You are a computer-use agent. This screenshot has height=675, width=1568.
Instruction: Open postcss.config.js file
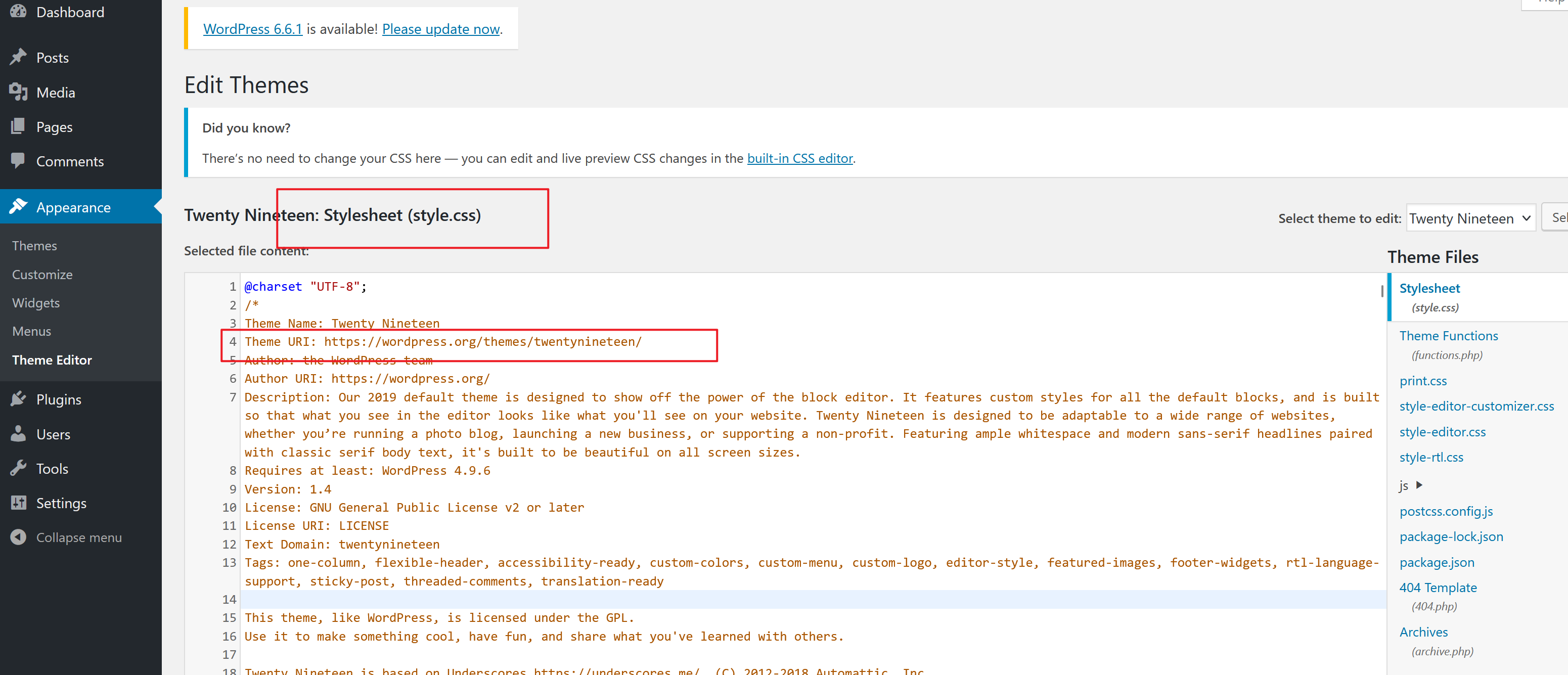1446,511
